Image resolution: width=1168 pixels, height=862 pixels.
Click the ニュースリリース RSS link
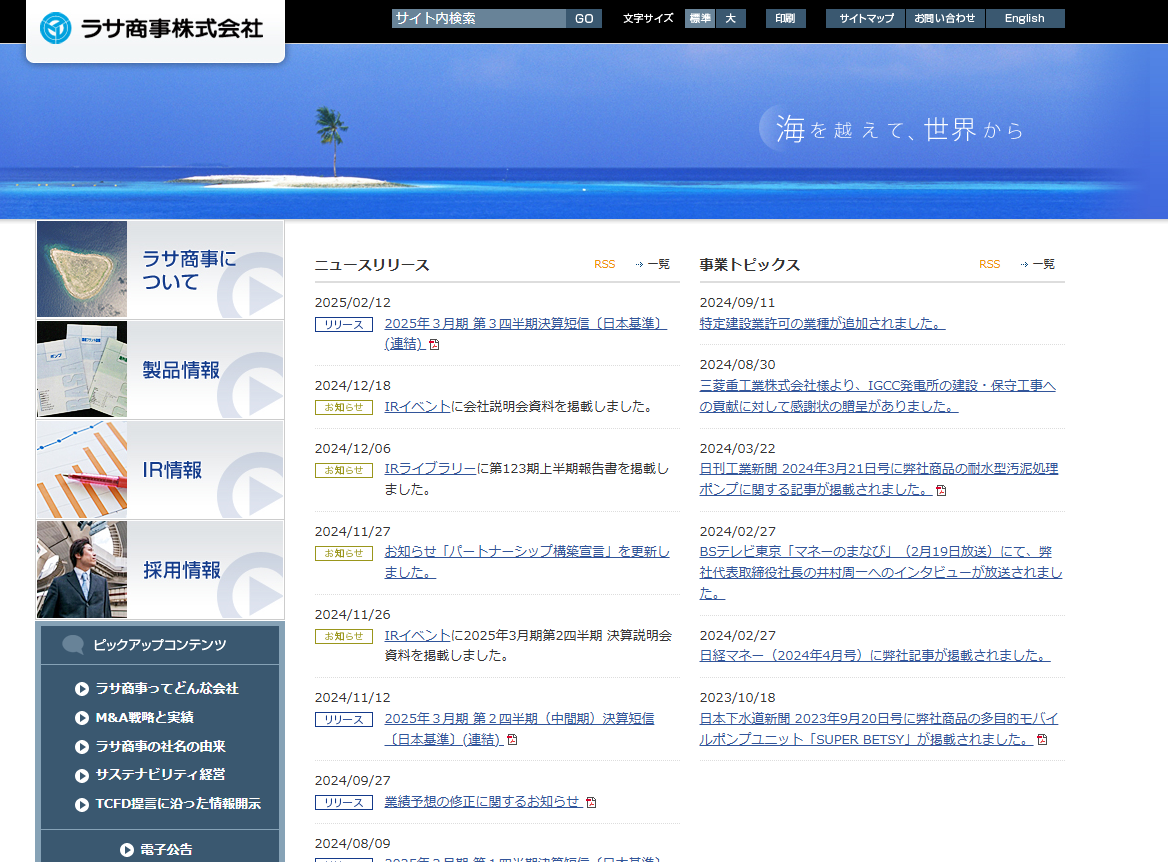pyautogui.click(x=604, y=264)
